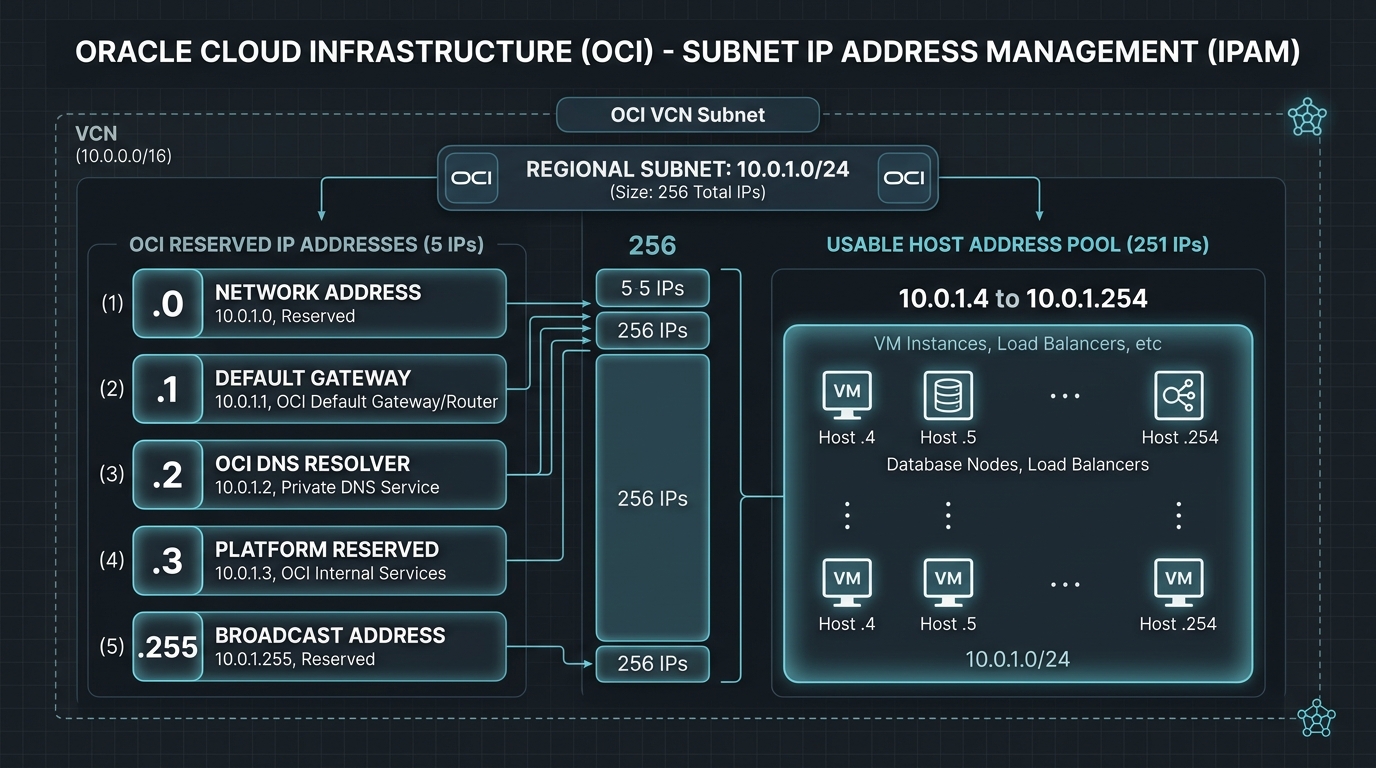
Task: Click the '(1)' row number
Action: (113, 303)
